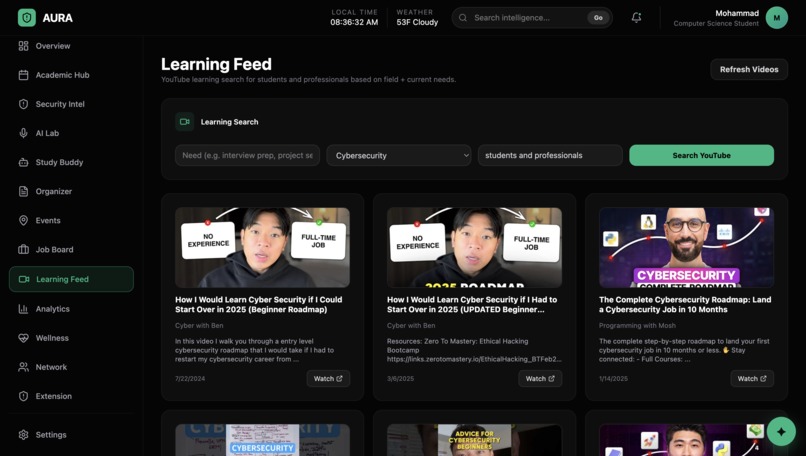Click the Mohammad user name
Image resolution: width=806 pixels, height=456 pixels.
[737, 13]
